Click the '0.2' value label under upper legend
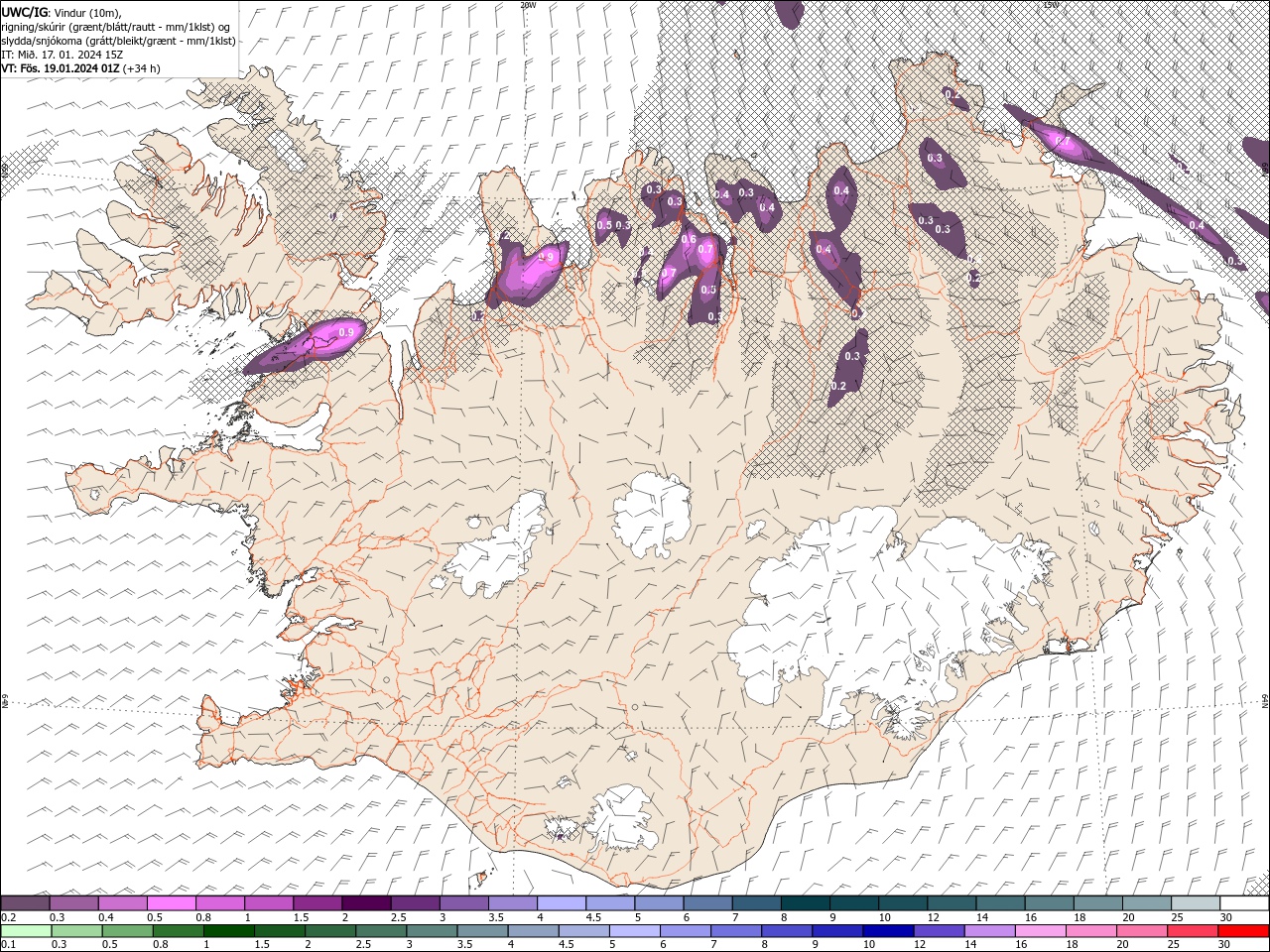 [9, 917]
